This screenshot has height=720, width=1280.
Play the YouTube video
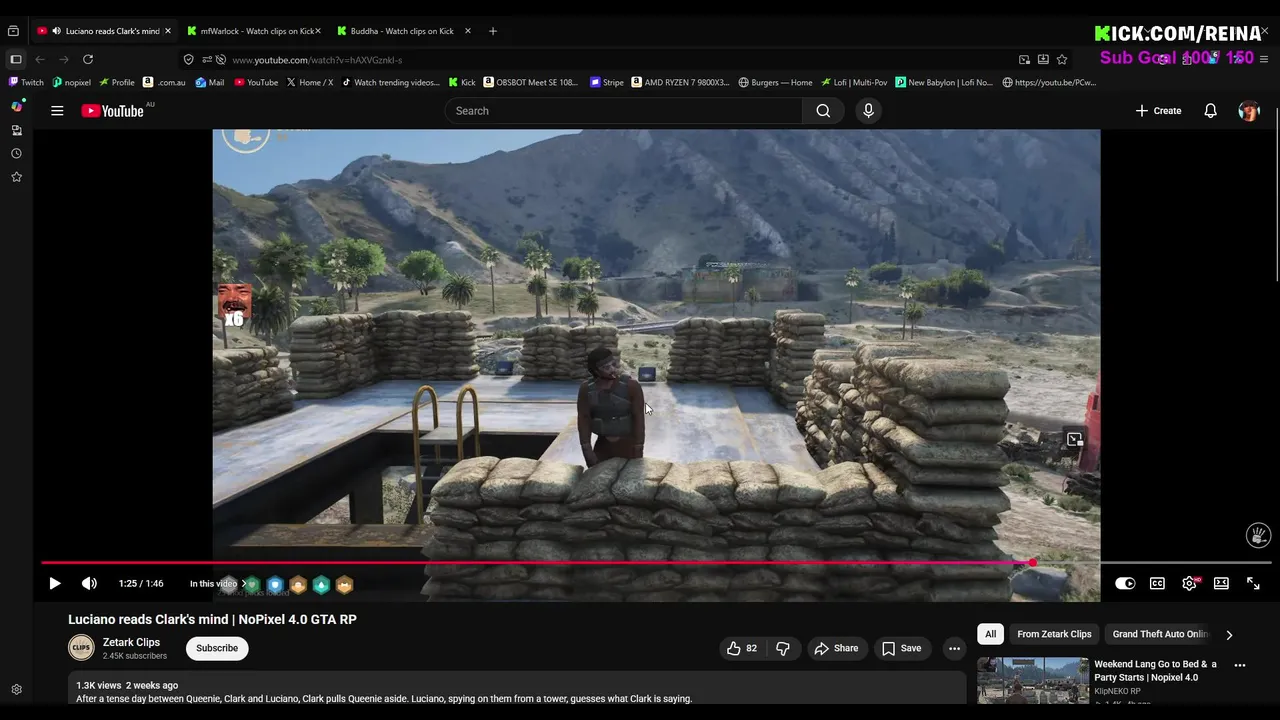click(55, 583)
